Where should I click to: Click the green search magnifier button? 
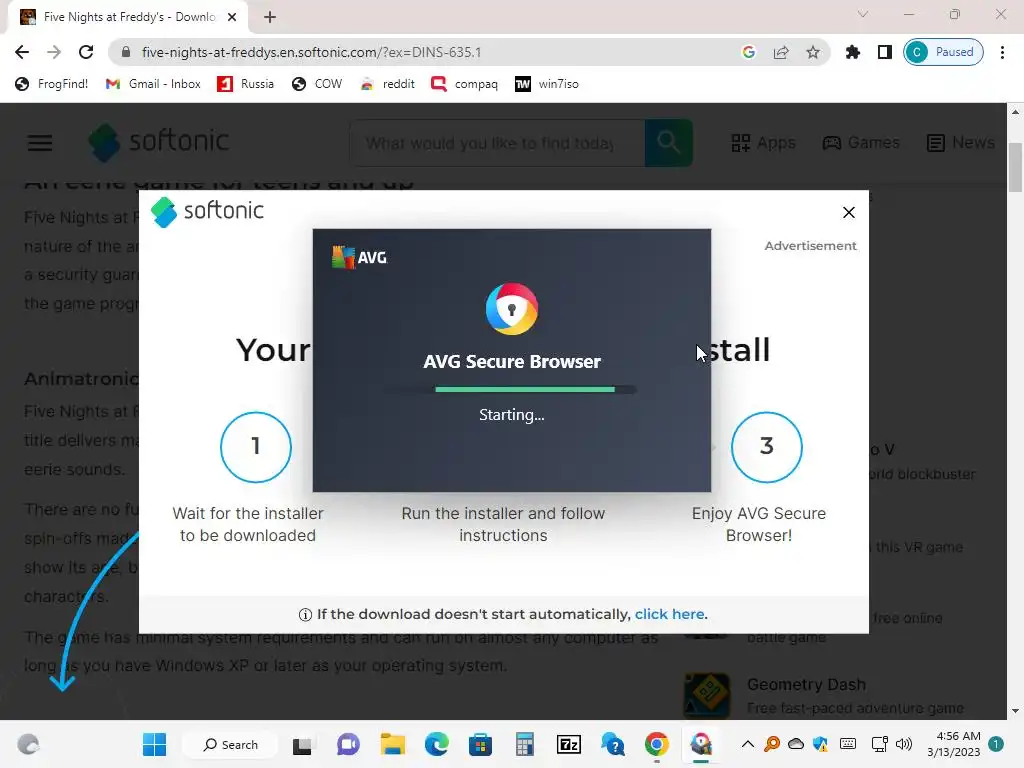[x=669, y=142]
